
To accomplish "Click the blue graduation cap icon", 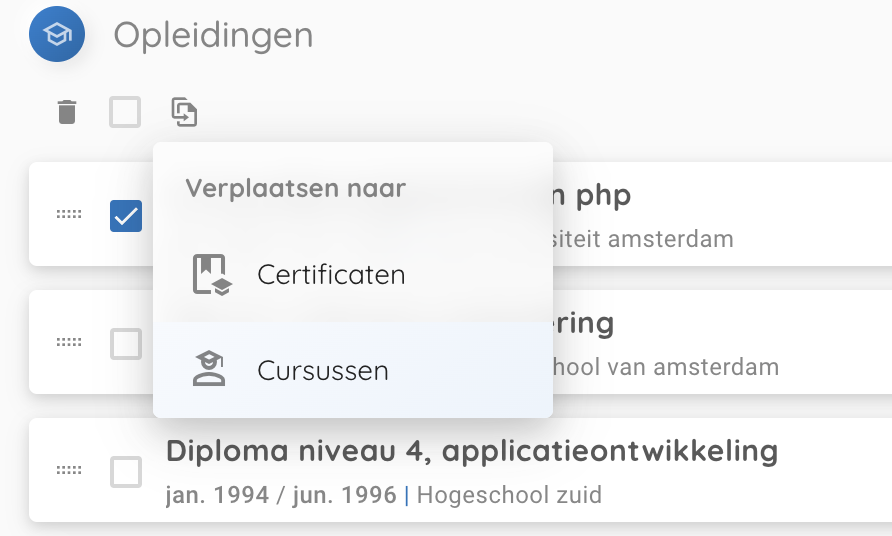I will (57, 35).
